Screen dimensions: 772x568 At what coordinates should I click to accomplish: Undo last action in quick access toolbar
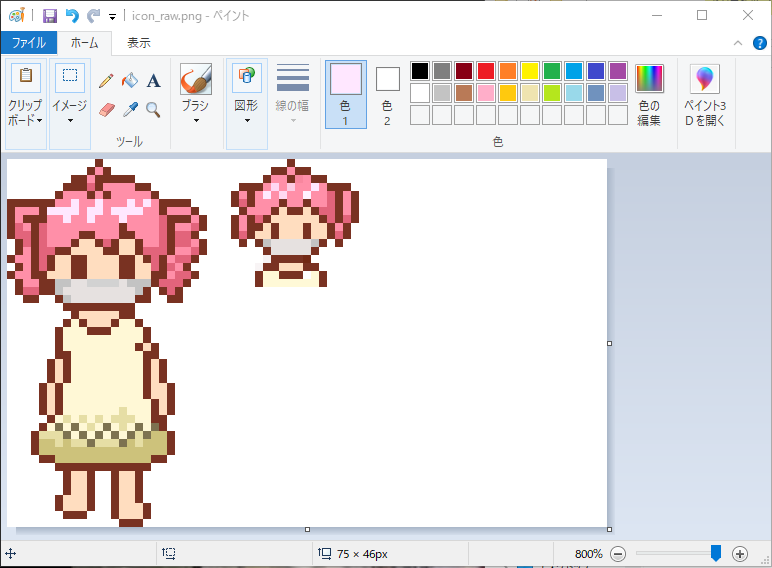72,16
